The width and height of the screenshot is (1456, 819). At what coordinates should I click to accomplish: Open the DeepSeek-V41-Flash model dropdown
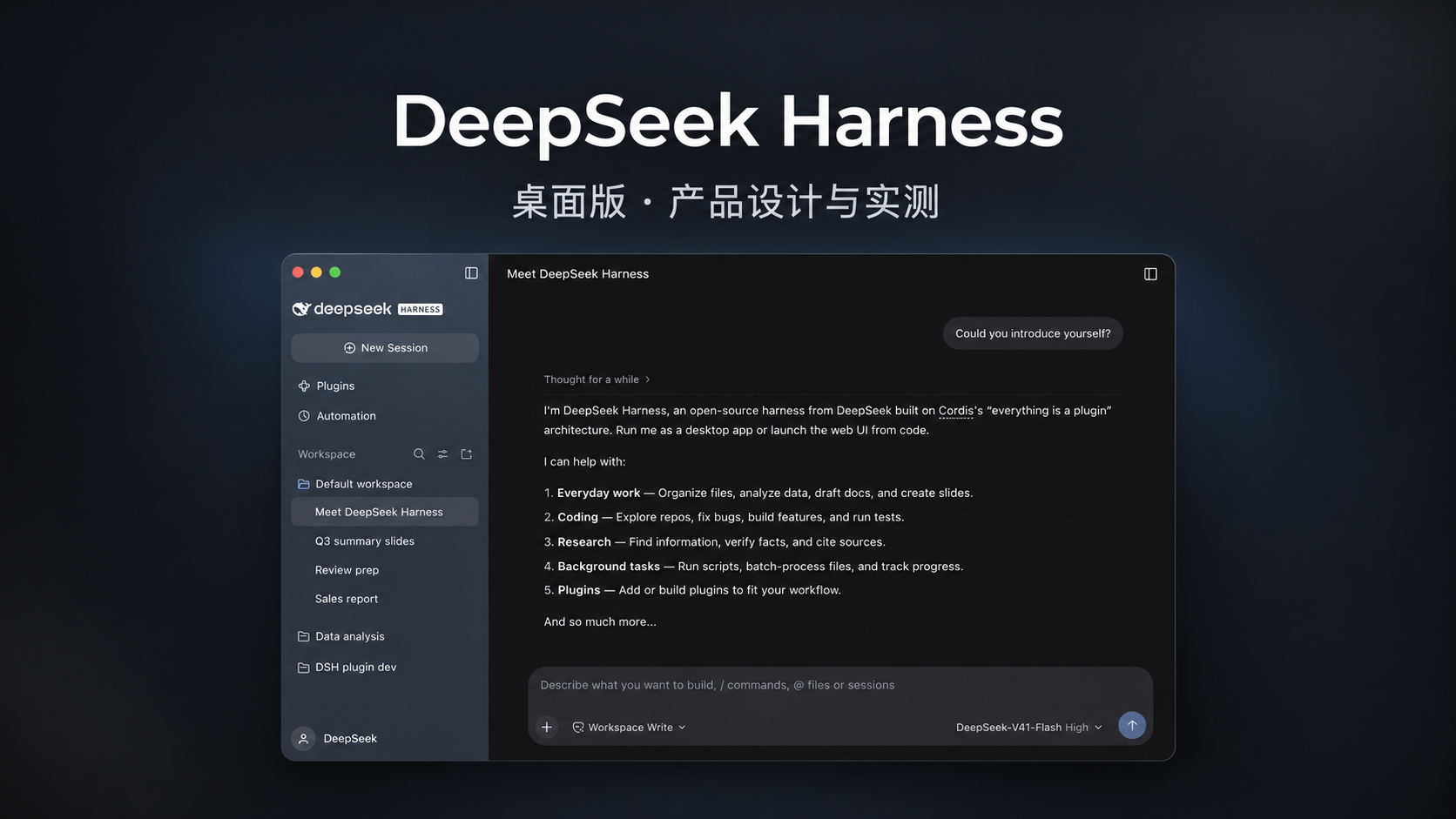(x=1028, y=728)
